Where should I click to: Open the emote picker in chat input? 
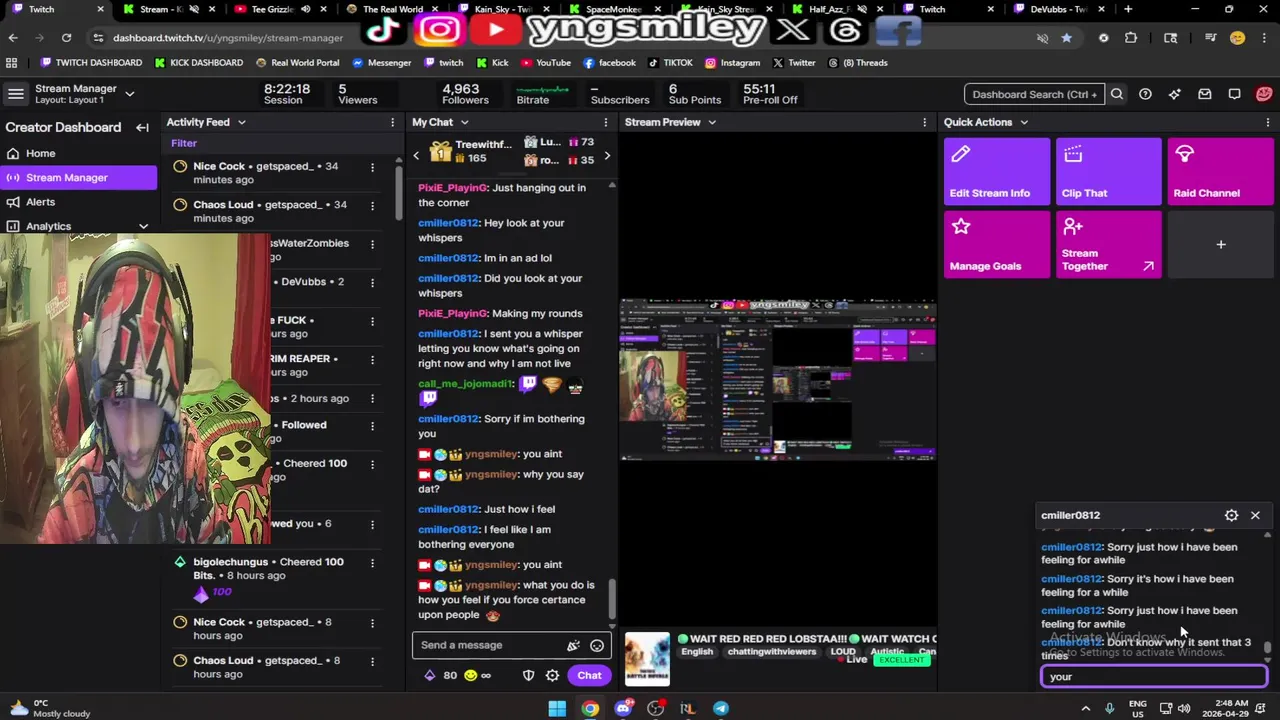(597, 646)
